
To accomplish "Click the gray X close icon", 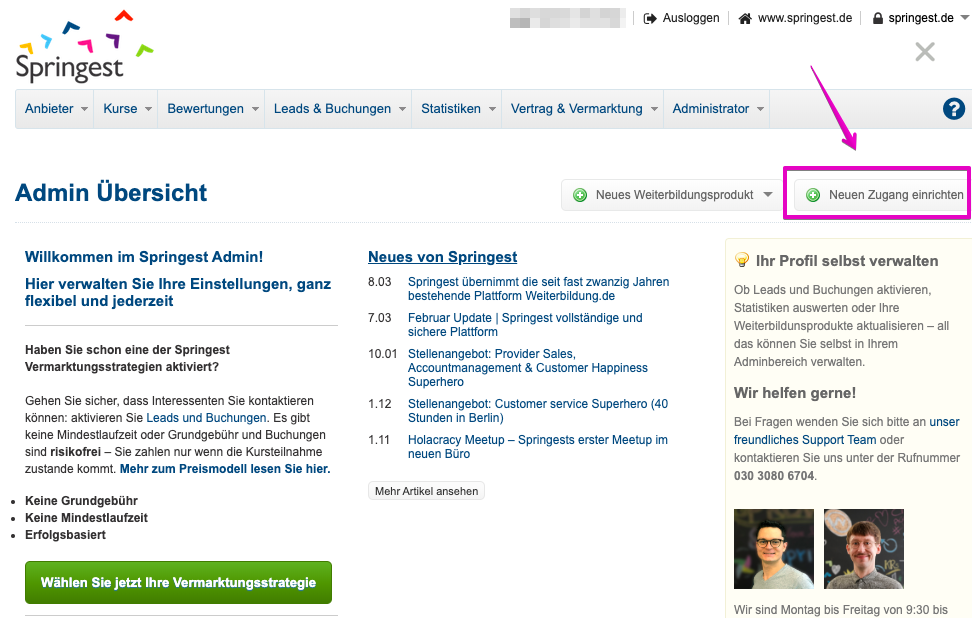I will tap(925, 52).
